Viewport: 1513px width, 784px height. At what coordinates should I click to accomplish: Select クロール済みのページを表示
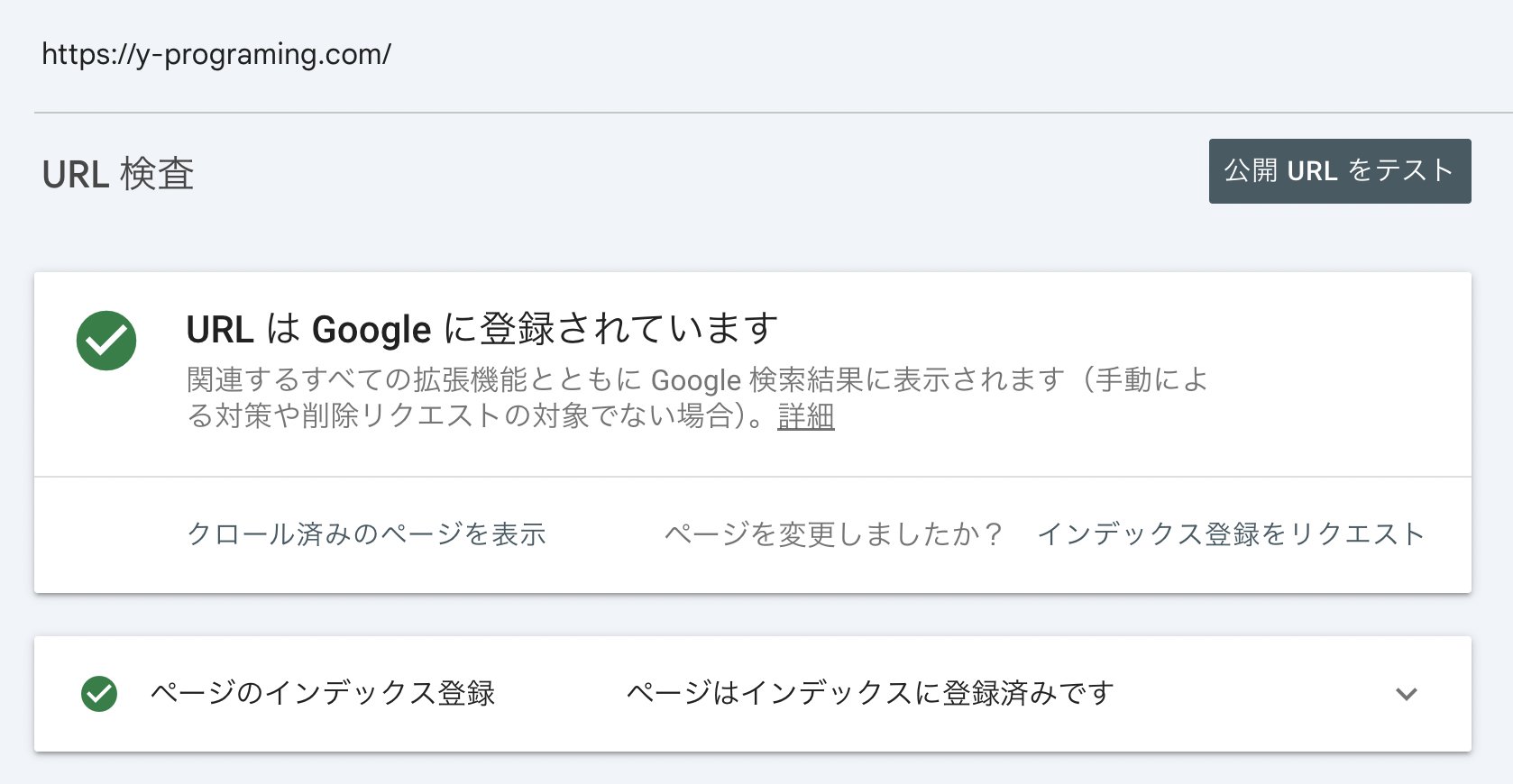(366, 534)
